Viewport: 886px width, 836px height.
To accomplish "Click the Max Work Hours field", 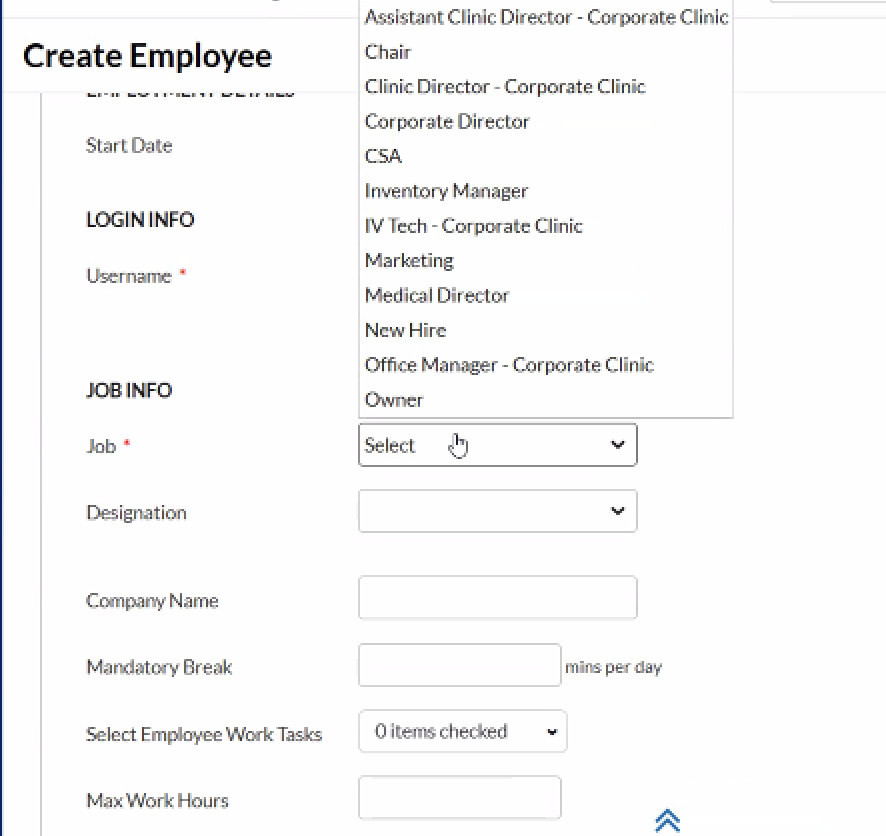I will (x=459, y=798).
